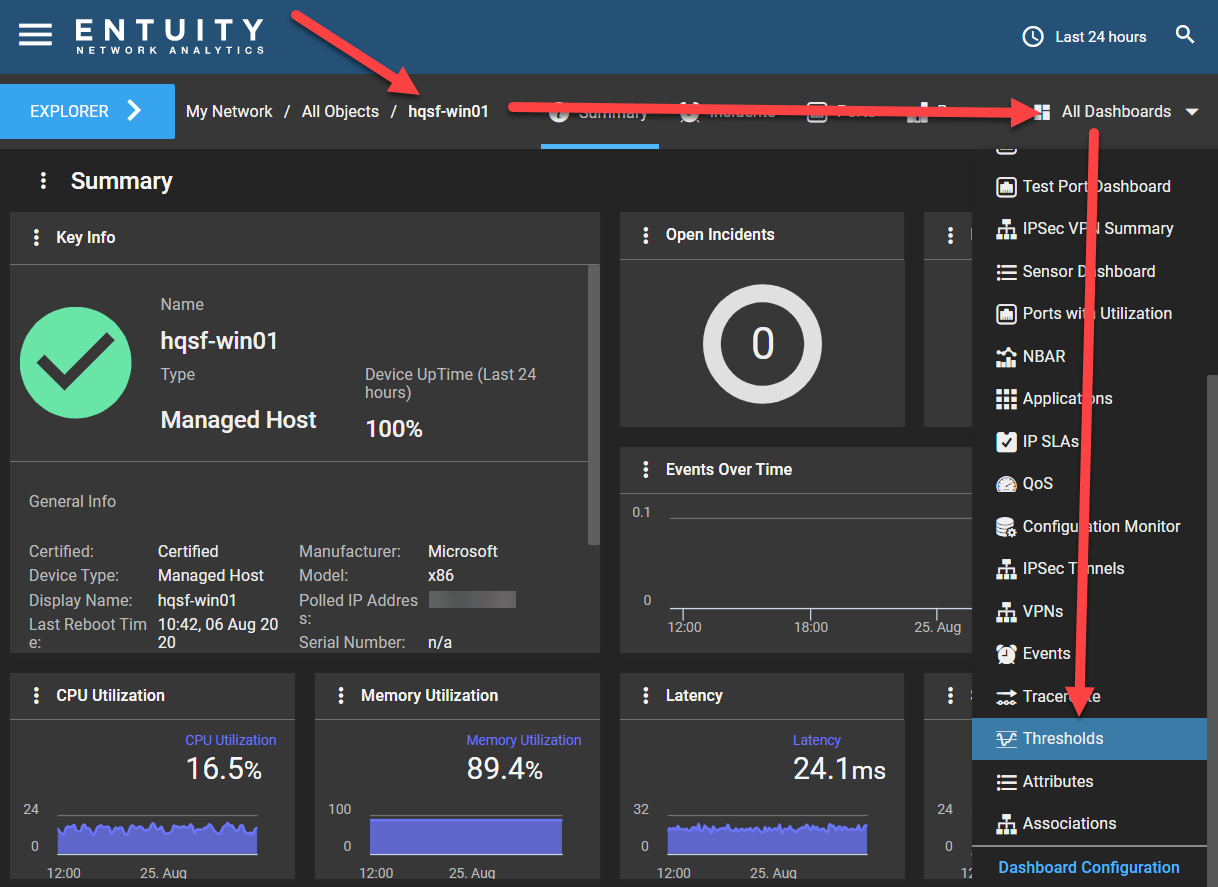Click the Events alarm clock icon
This screenshot has height=887, width=1218.
[1006, 654]
